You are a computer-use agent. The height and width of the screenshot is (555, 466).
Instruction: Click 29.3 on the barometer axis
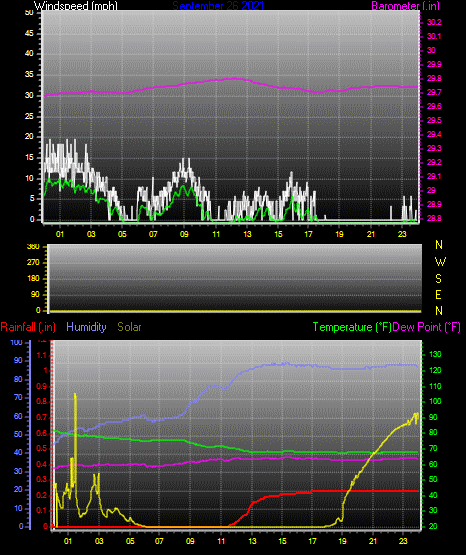(434, 148)
